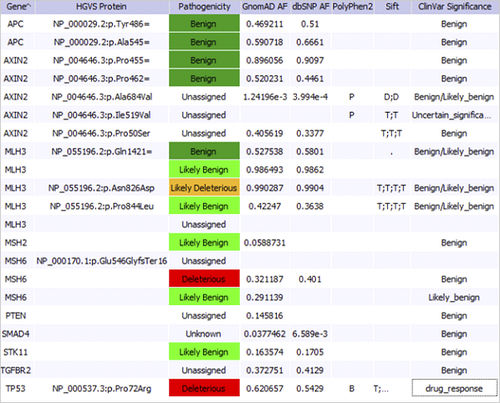Click the PolyPhen2 column header
The image size is (500, 403).
click(x=352, y=7)
